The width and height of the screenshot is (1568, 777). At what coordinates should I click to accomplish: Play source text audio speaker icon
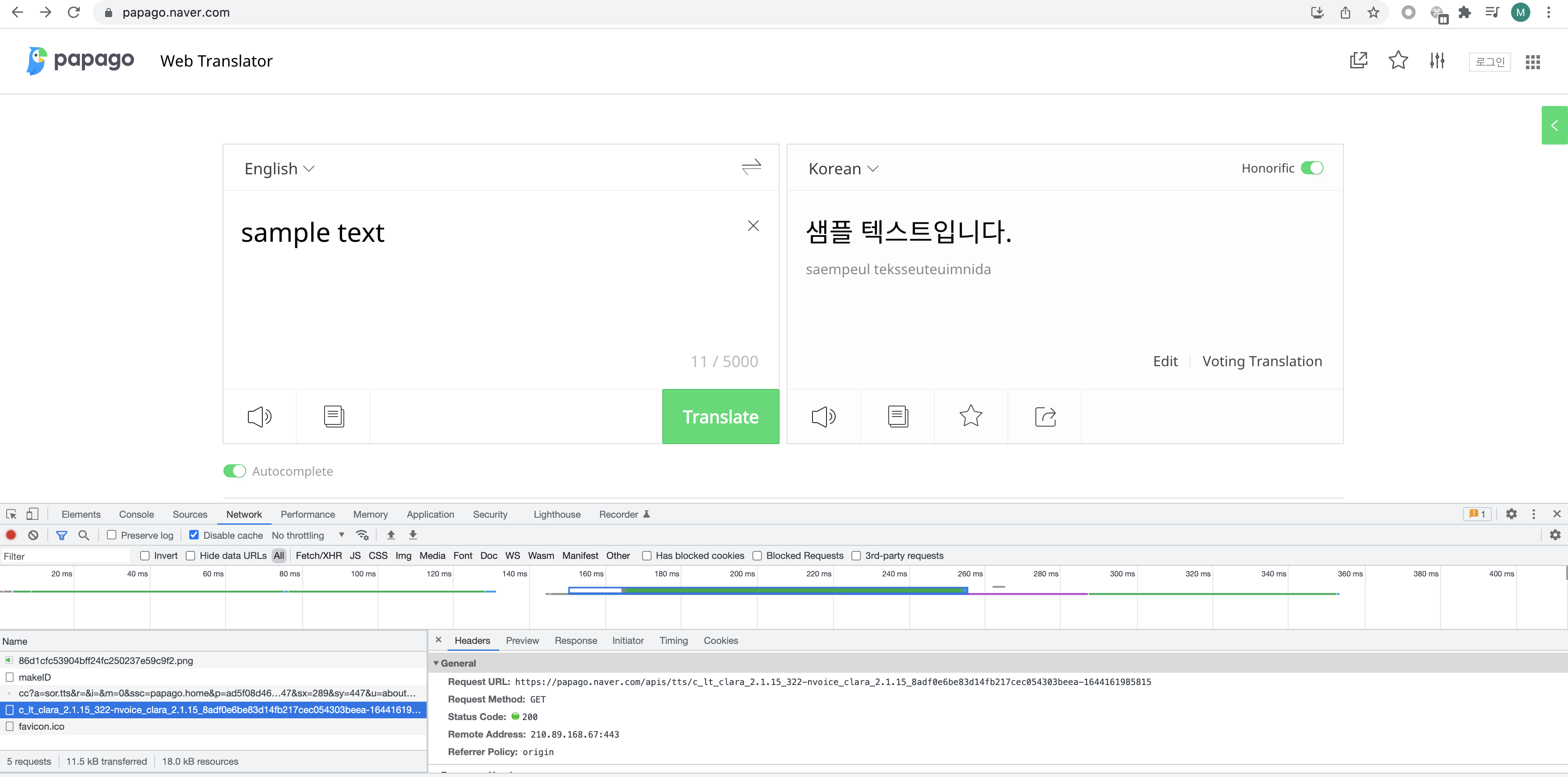[259, 417]
